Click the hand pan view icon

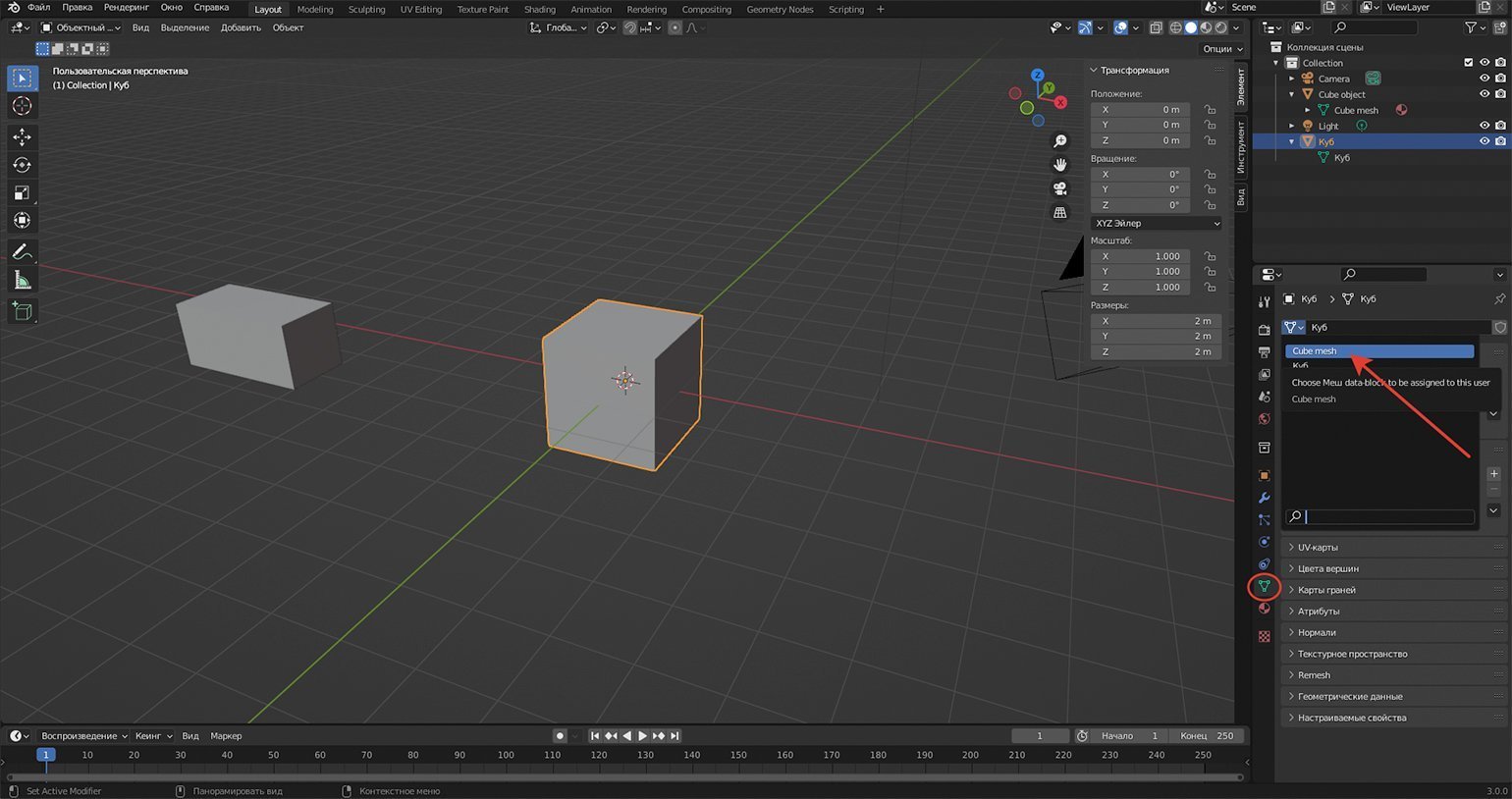coord(1060,165)
